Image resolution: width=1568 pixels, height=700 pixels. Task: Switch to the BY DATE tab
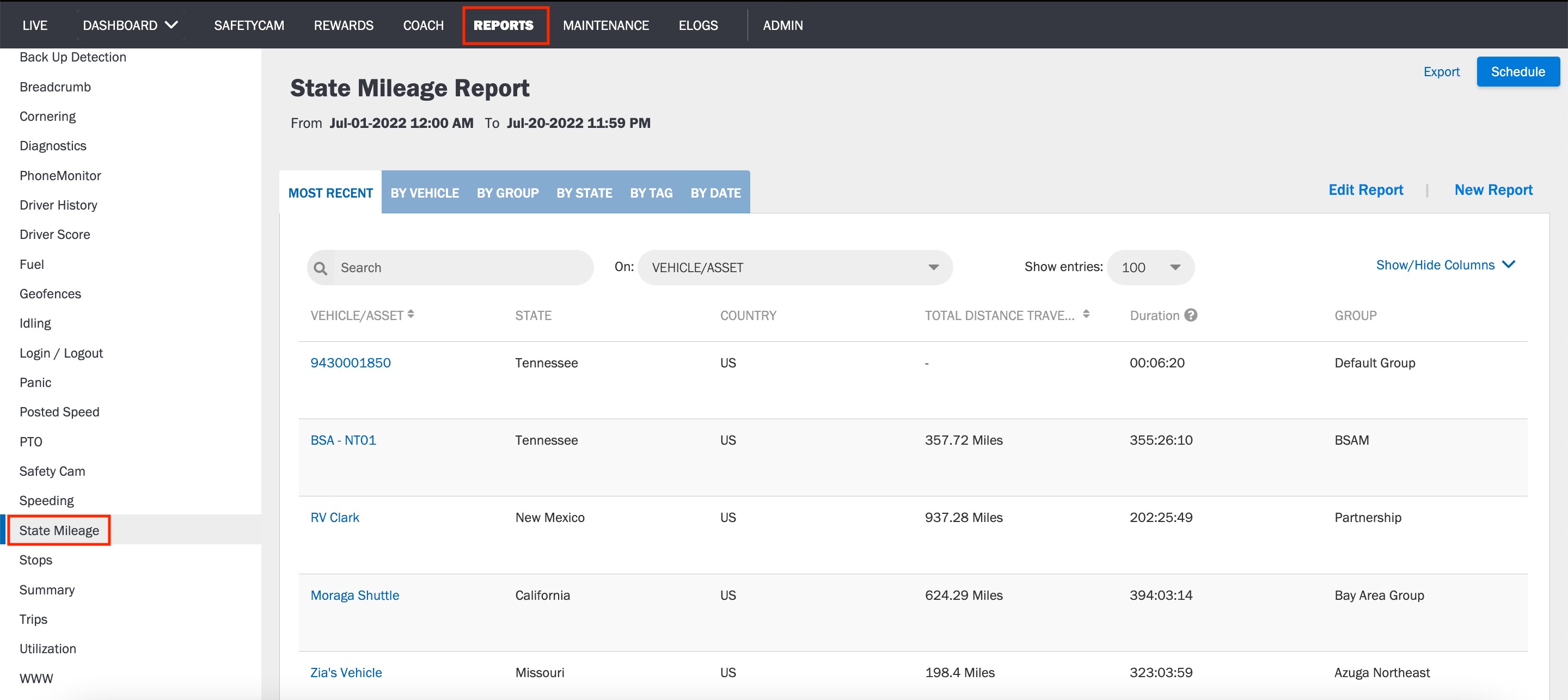(715, 192)
